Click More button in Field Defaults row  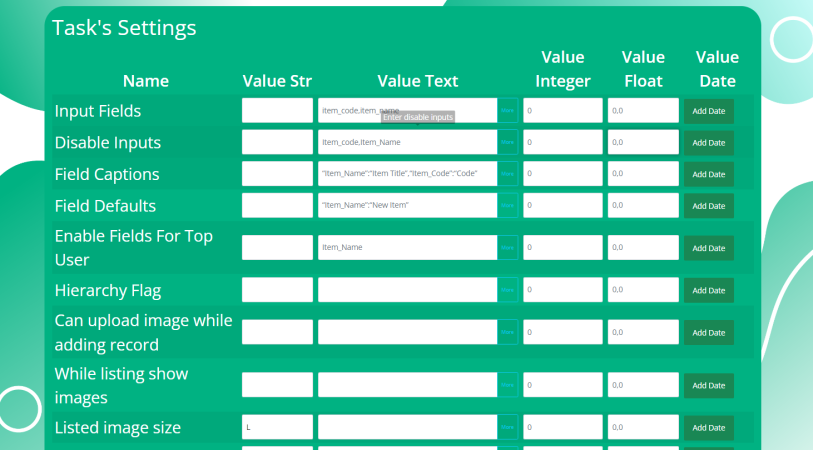tap(507, 206)
